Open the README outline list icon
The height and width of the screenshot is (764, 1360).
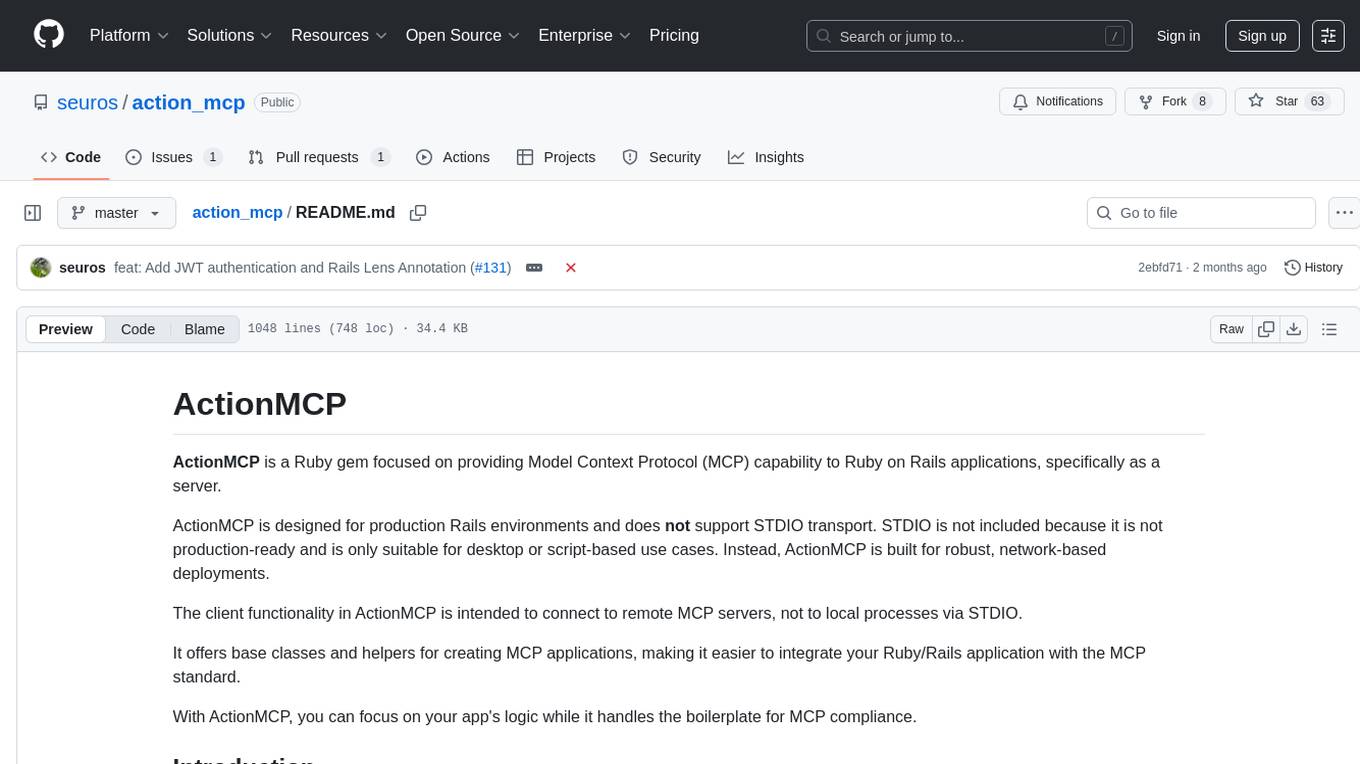coord(1329,329)
